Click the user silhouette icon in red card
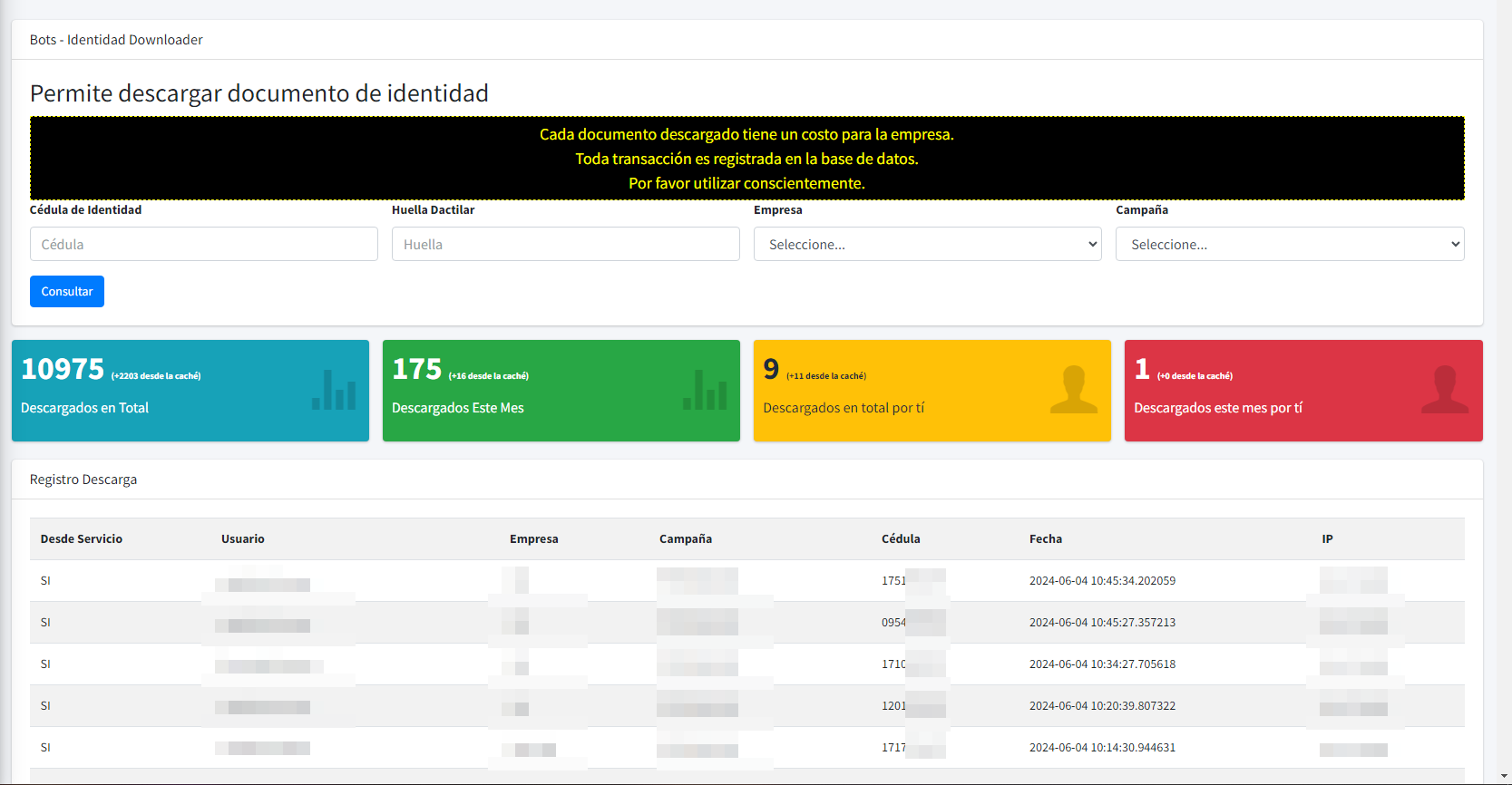 click(1444, 390)
